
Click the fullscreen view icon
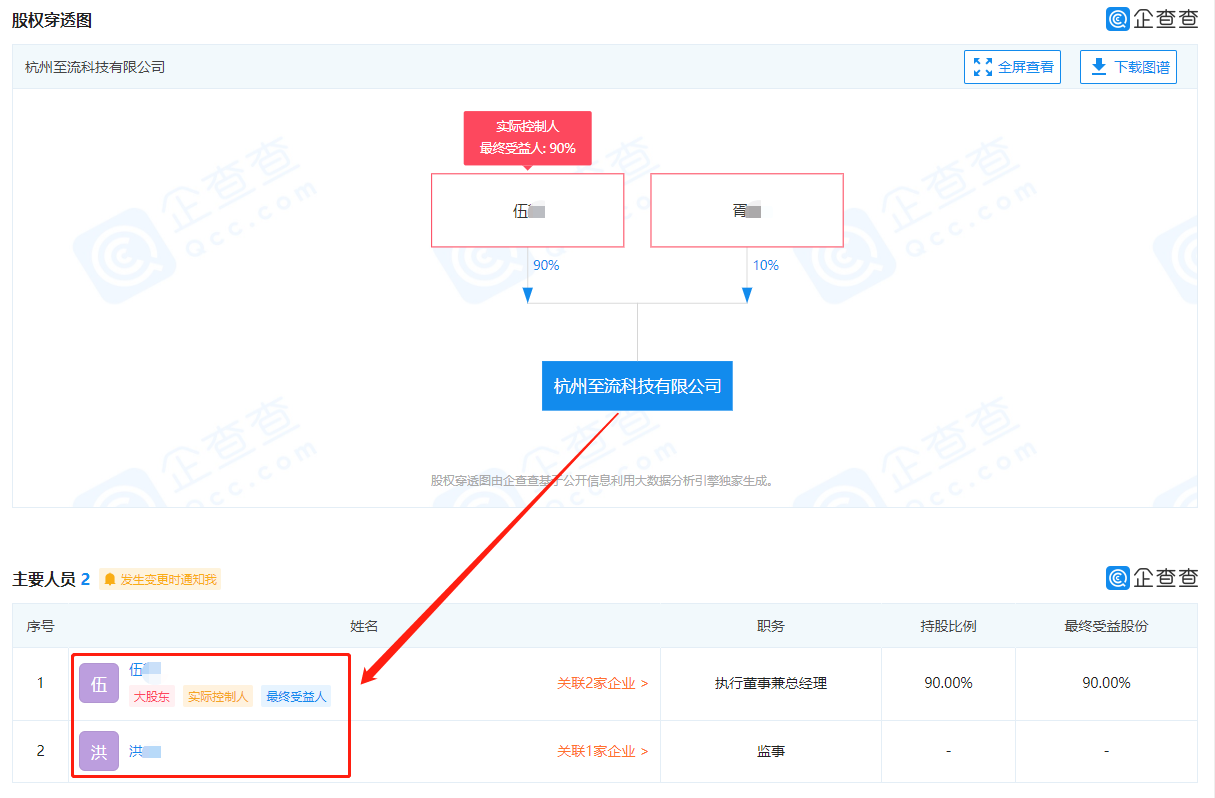pos(983,67)
